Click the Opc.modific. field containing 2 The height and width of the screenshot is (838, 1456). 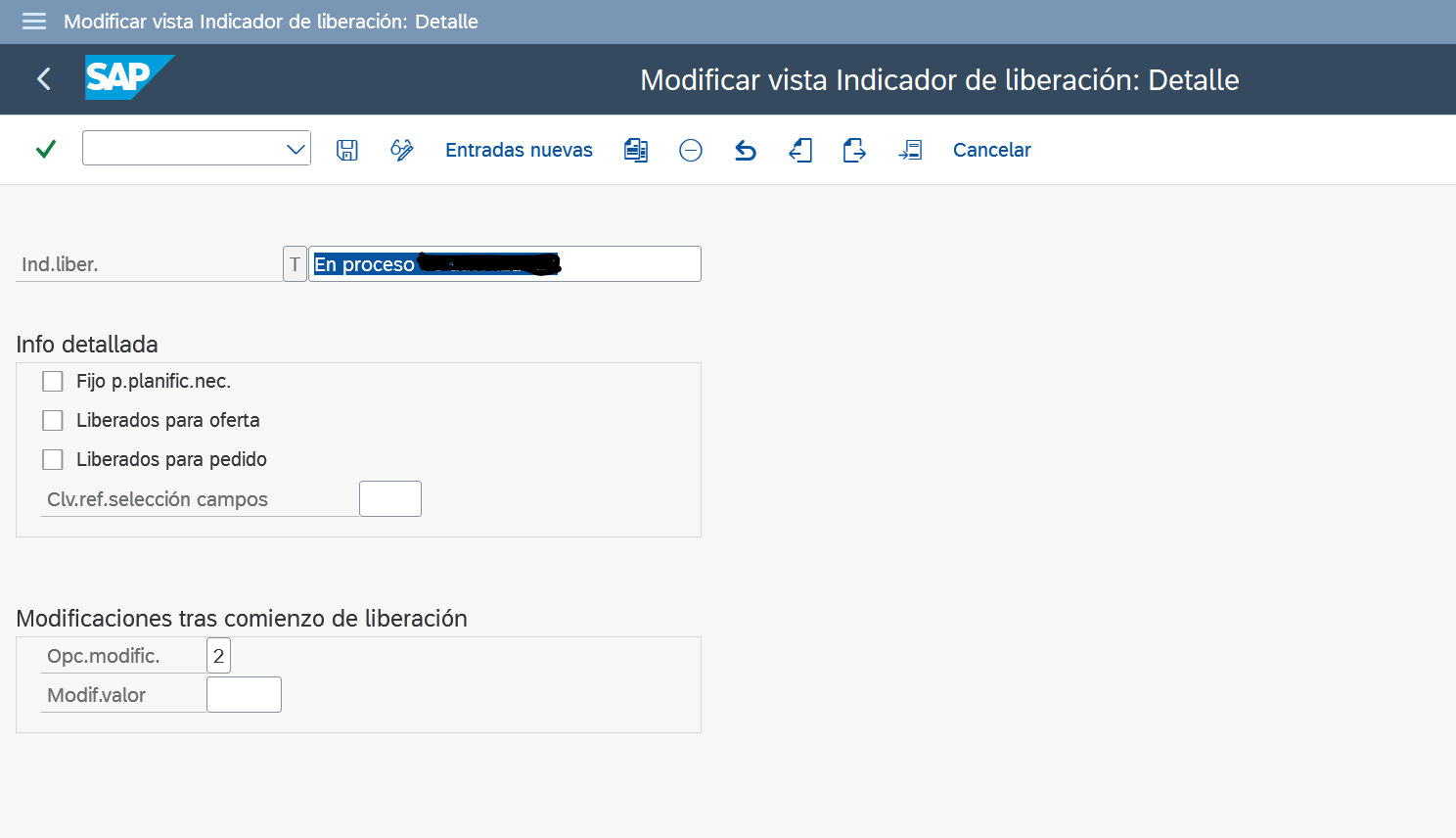click(x=218, y=656)
